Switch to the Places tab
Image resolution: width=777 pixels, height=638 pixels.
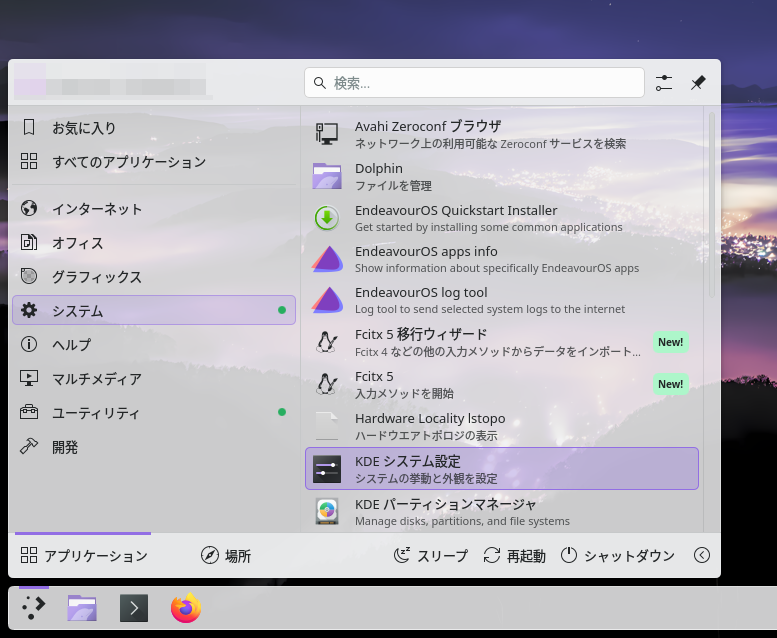(x=226, y=556)
